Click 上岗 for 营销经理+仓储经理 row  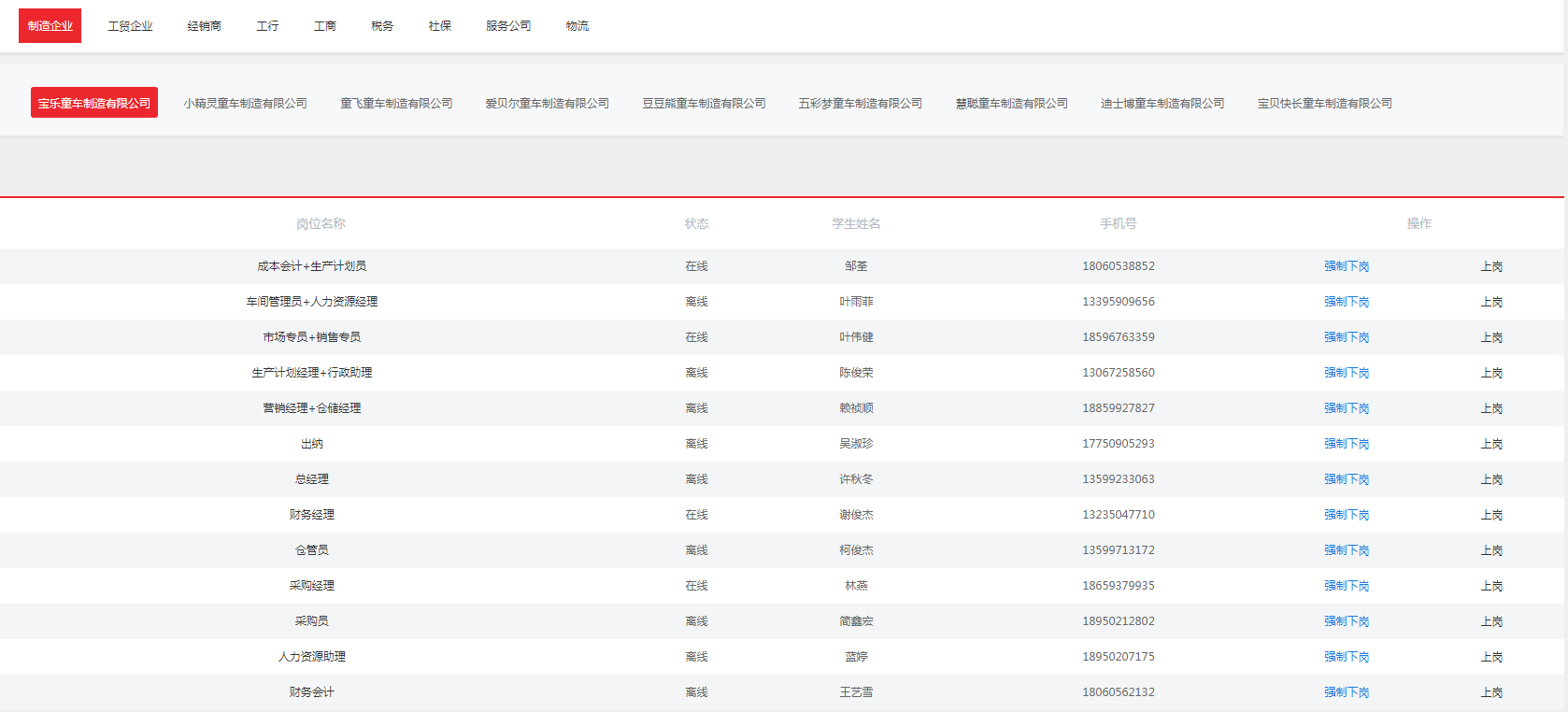[x=1491, y=408]
